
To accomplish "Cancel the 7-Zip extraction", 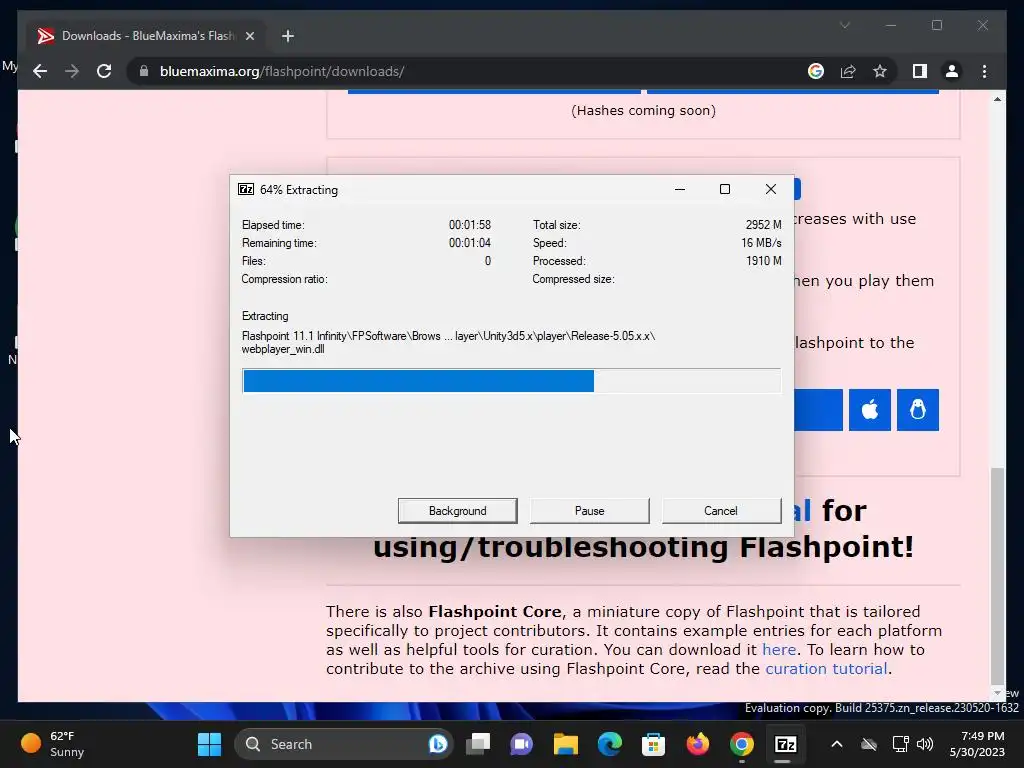I will 721,511.
